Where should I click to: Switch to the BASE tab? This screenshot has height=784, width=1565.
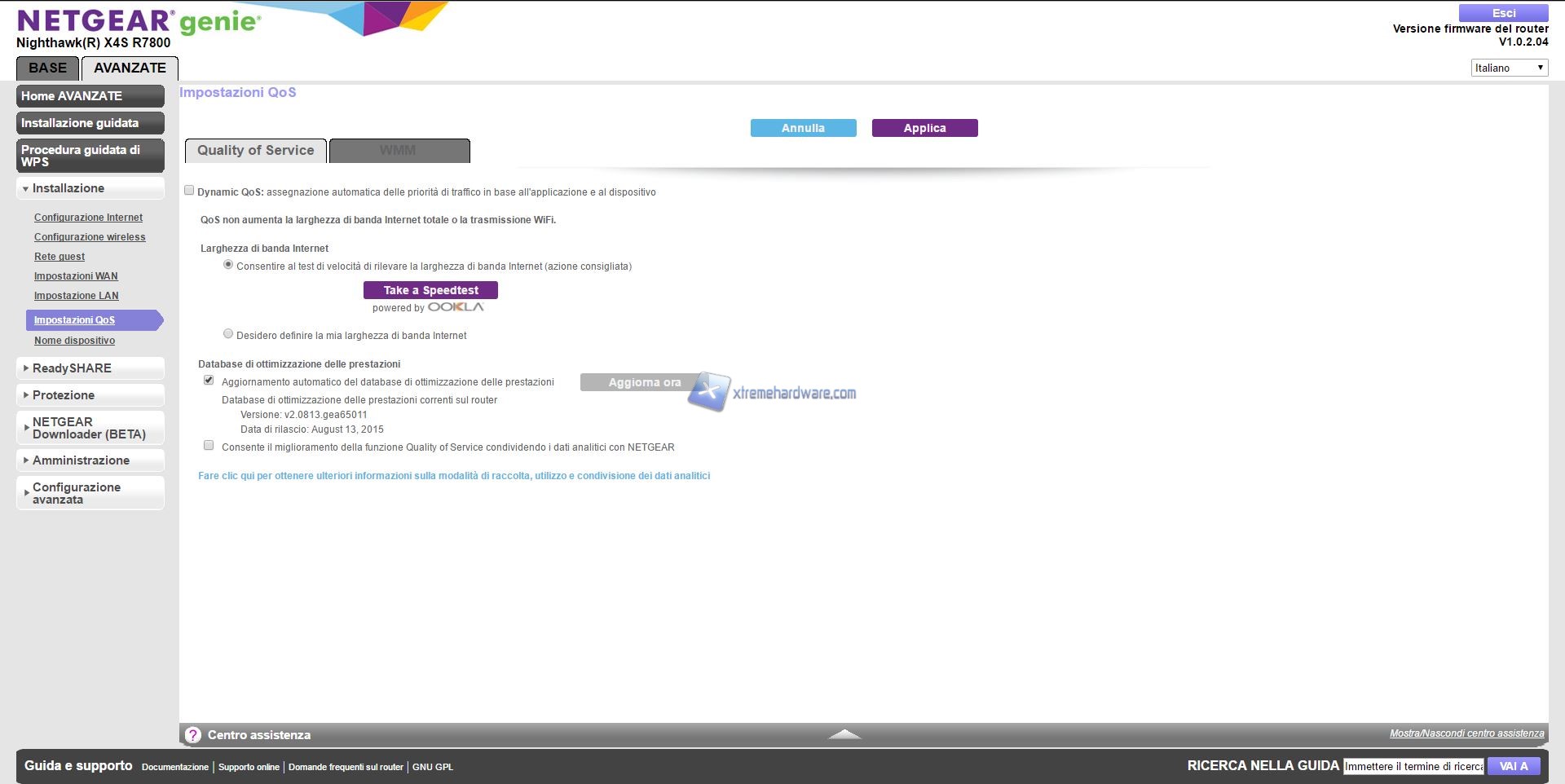coord(47,68)
